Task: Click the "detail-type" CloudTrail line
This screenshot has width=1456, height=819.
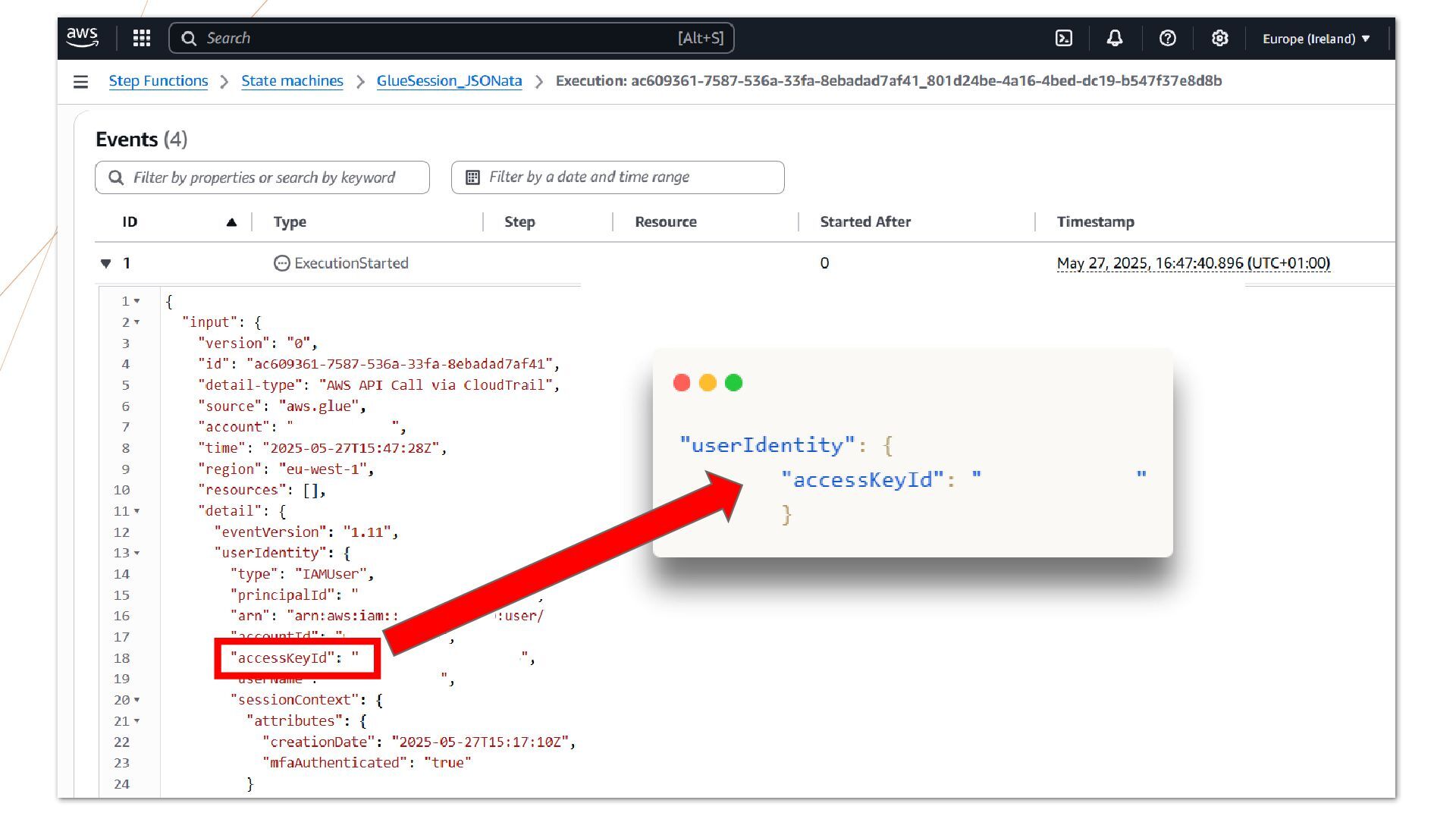Action: 379,385
